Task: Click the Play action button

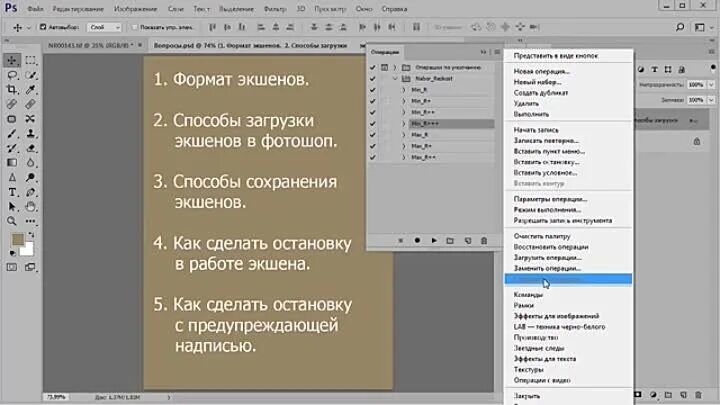Action: 434,241
